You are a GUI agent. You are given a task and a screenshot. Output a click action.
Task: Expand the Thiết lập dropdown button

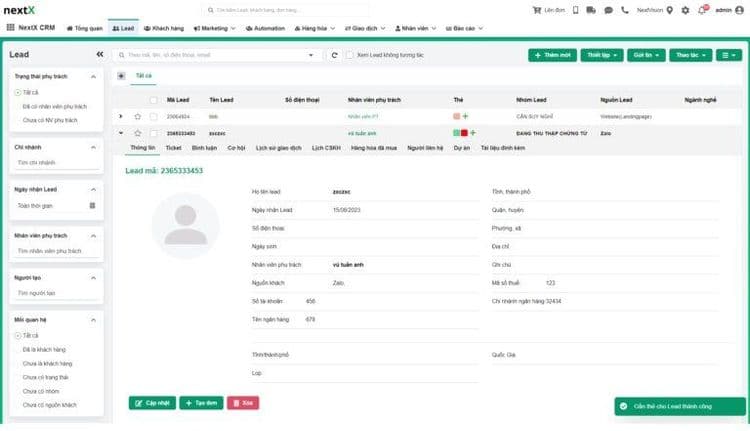600,55
